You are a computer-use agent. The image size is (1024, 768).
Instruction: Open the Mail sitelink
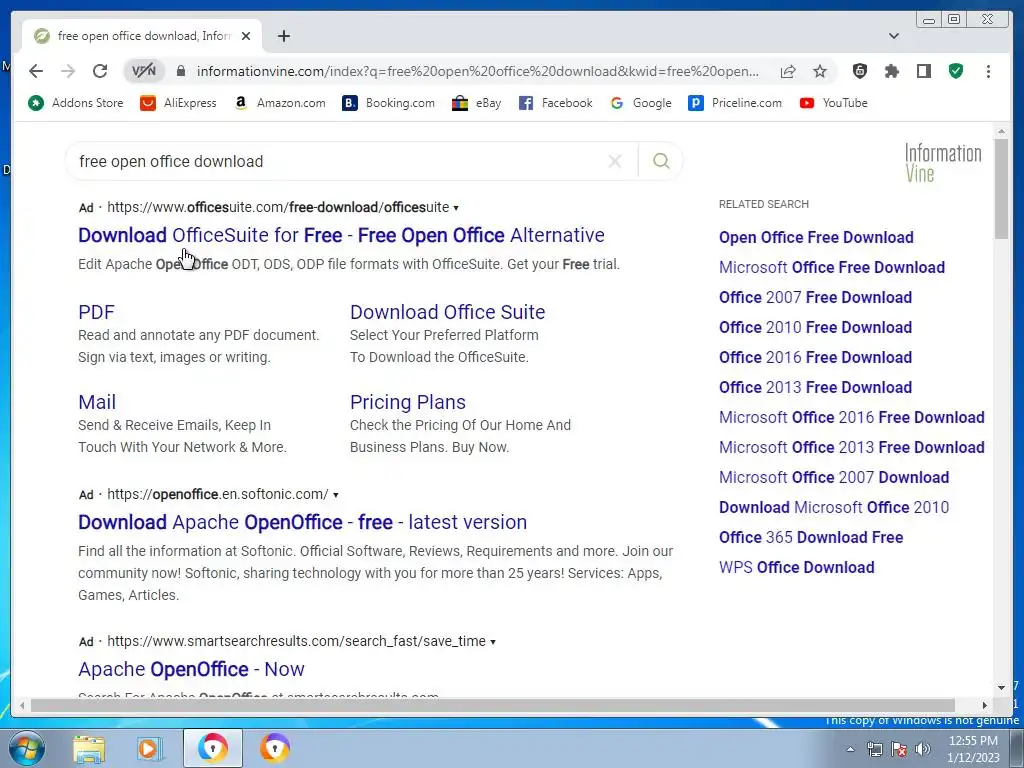point(97,402)
